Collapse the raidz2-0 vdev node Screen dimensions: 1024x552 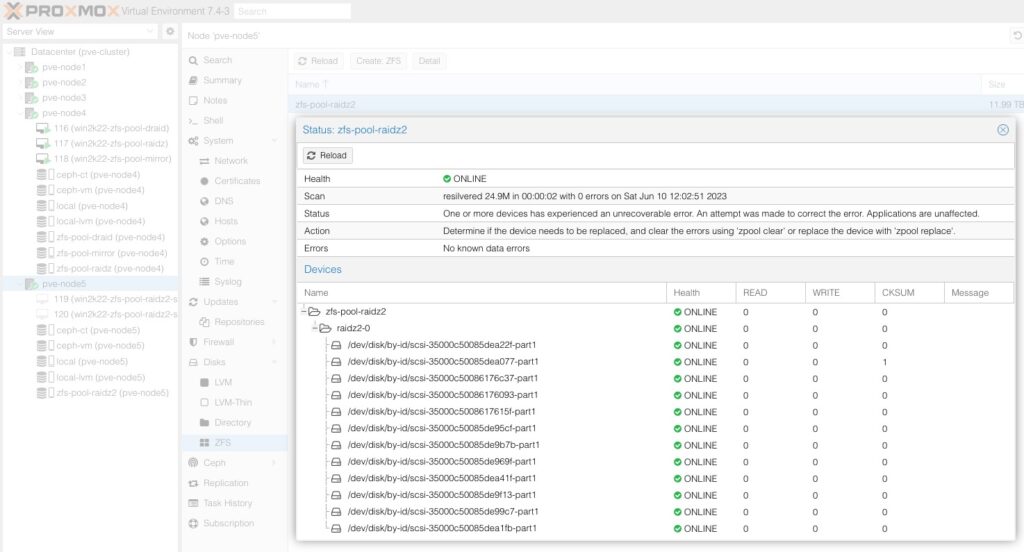(315, 328)
